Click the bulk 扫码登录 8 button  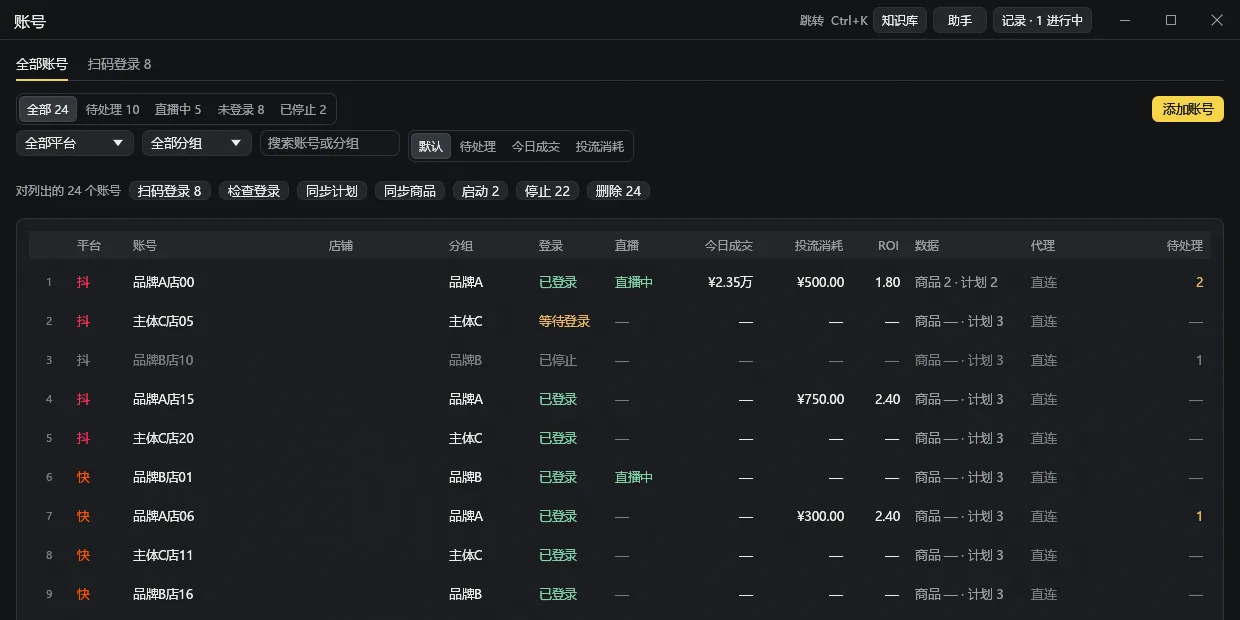(x=170, y=190)
